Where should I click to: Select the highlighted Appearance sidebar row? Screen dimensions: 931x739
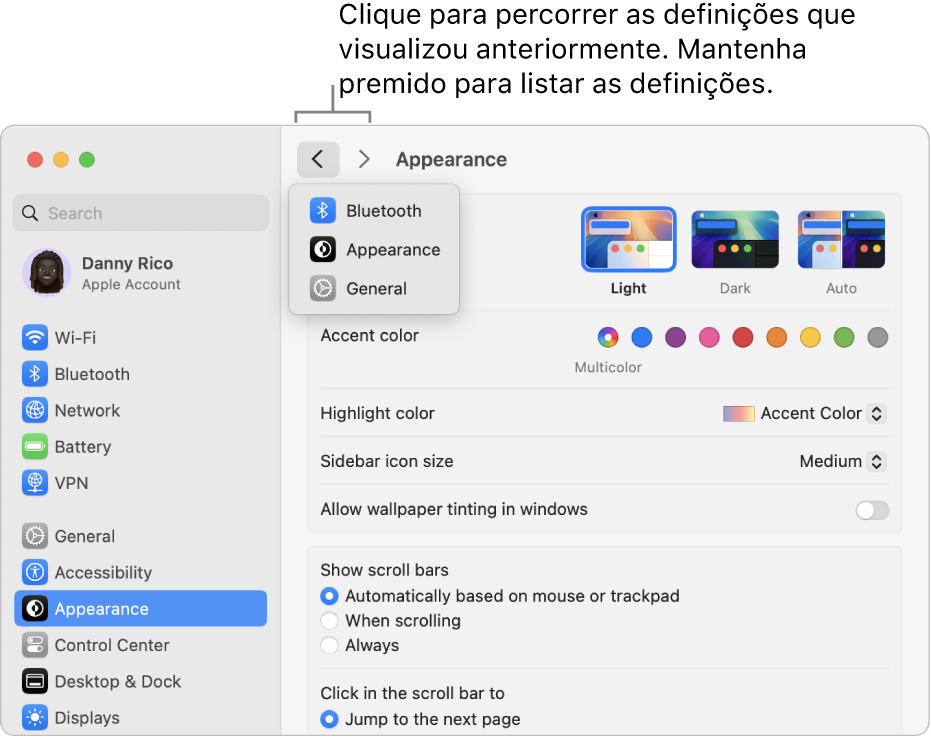click(141, 608)
